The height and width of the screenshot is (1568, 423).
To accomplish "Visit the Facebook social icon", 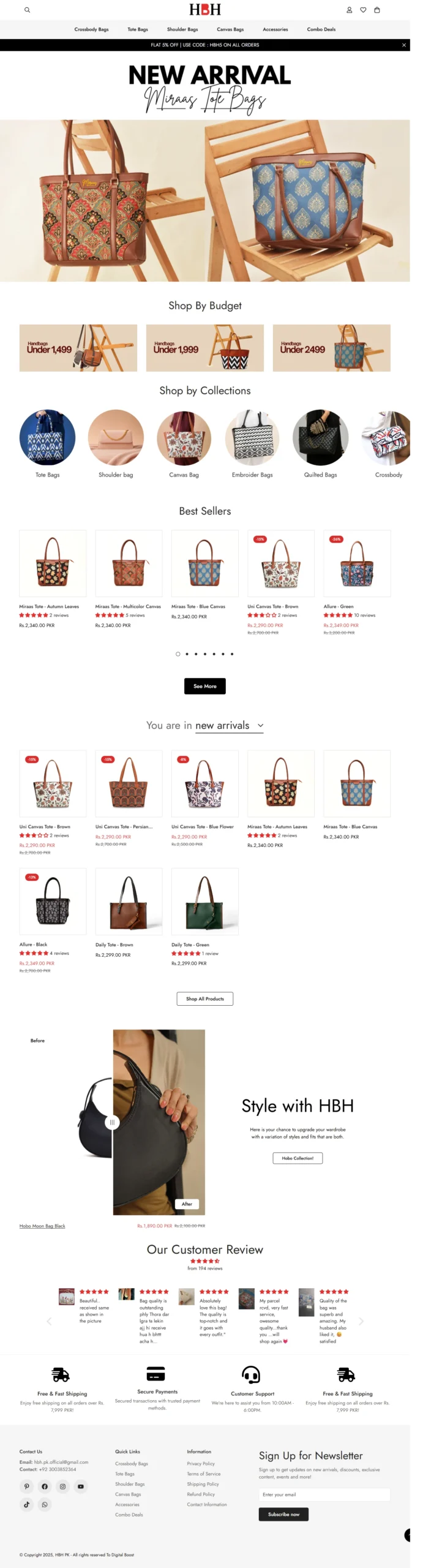I will [45, 1487].
